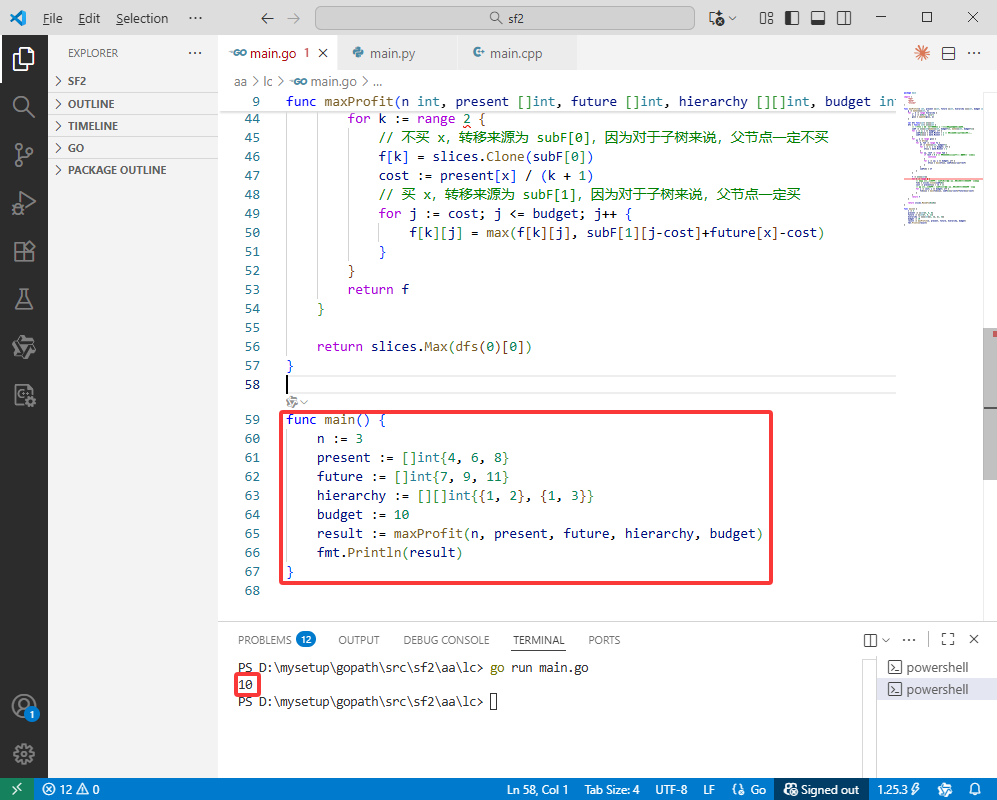Image resolution: width=997 pixels, height=800 pixels.
Task: Switch to the DEBUG CONSOLE tab
Action: coord(446,640)
